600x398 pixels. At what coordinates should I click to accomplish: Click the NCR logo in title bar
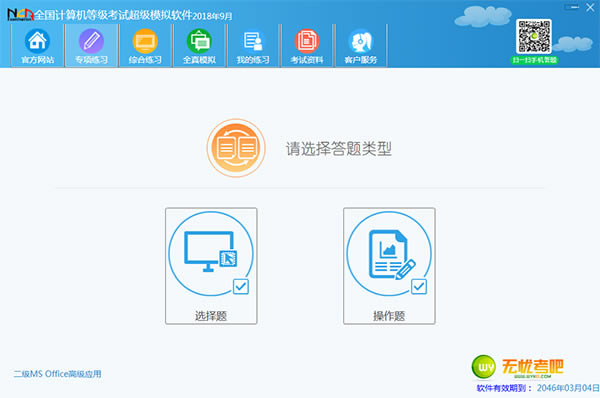click(20, 15)
